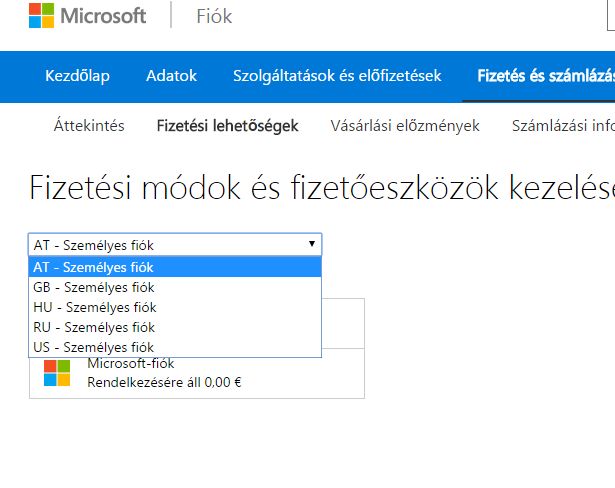Go to the Kezdőlap tab
Screen dimensions: 615x488
[x=77, y=76]
